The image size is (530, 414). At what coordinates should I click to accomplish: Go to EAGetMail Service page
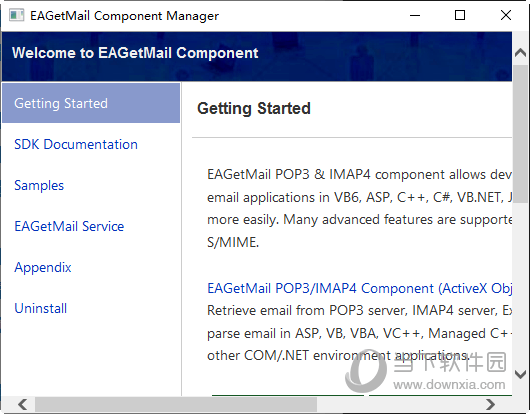[x=69, y=226]
